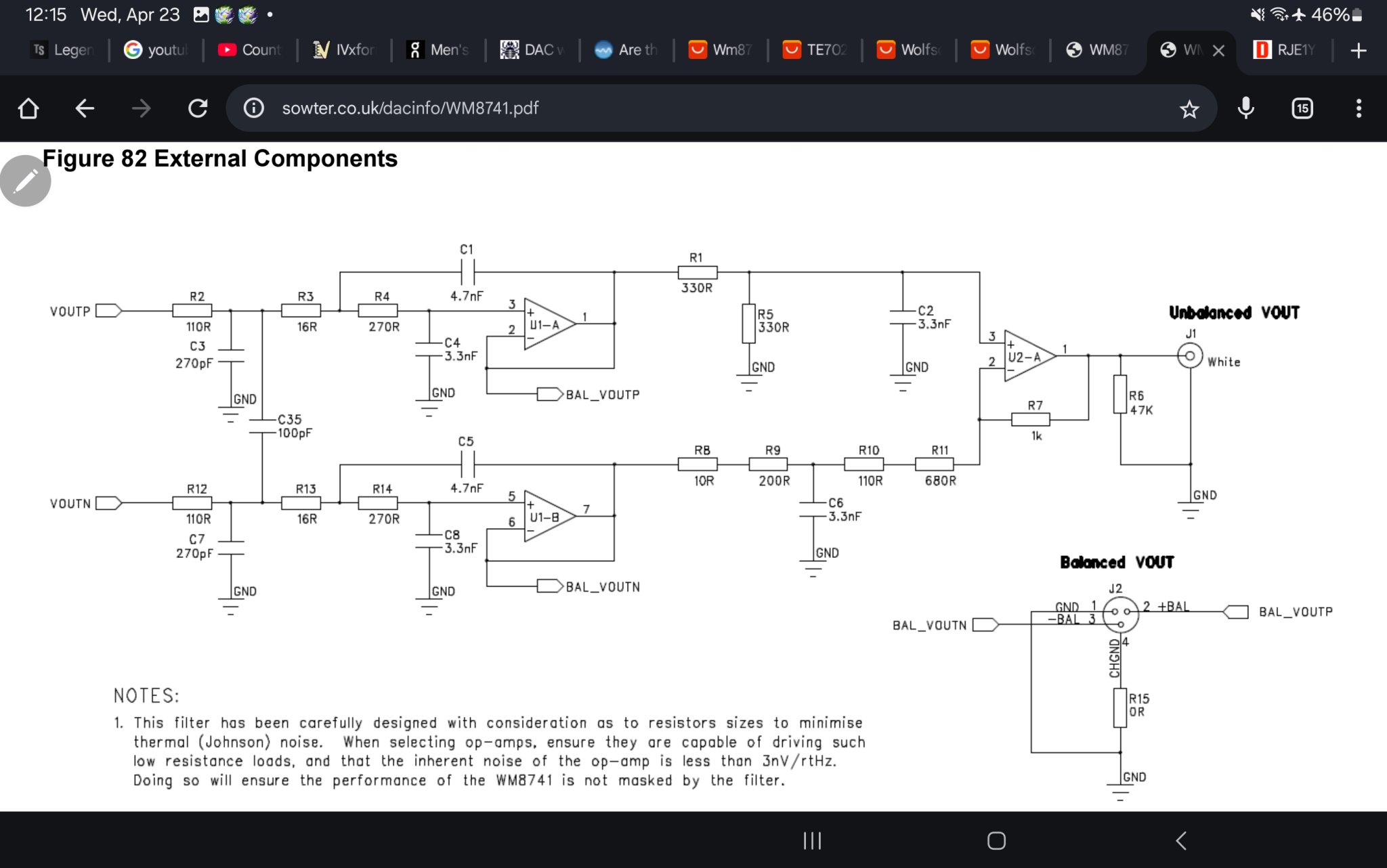Tap the forward navigation arrow
Screen dimensions: 1387x868
point(141,108)
